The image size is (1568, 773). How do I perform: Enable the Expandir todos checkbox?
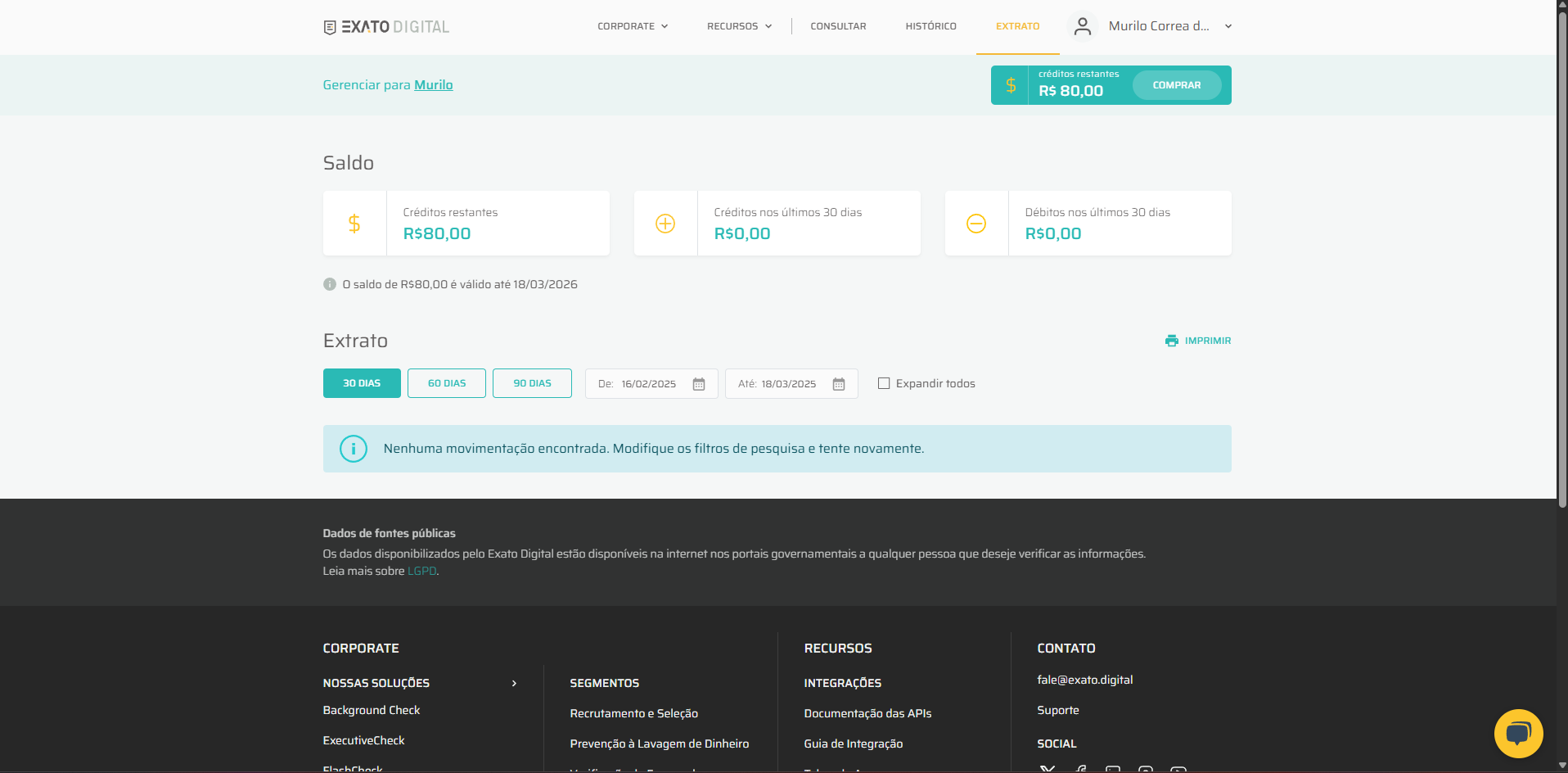click(884, 383)
